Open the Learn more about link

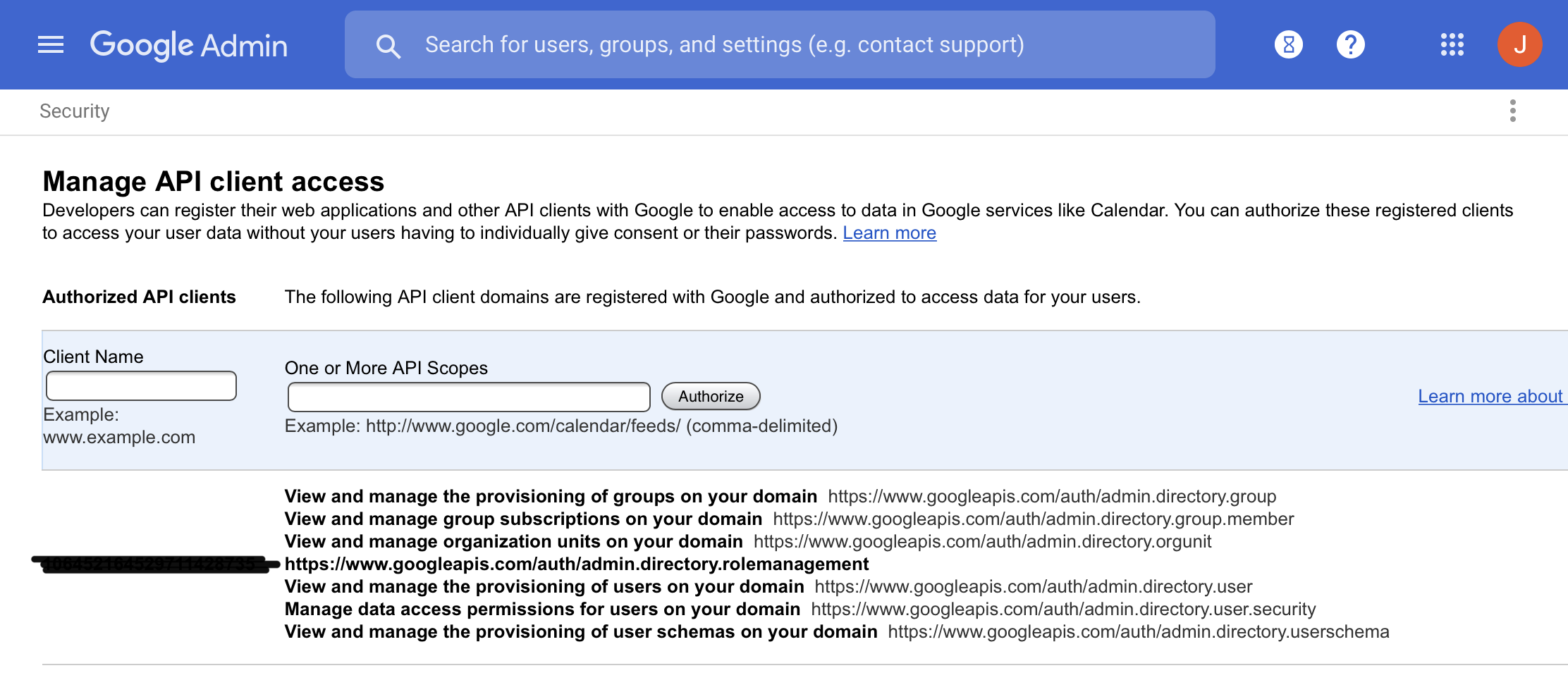pyautogui.click(x=1490, y=397)
